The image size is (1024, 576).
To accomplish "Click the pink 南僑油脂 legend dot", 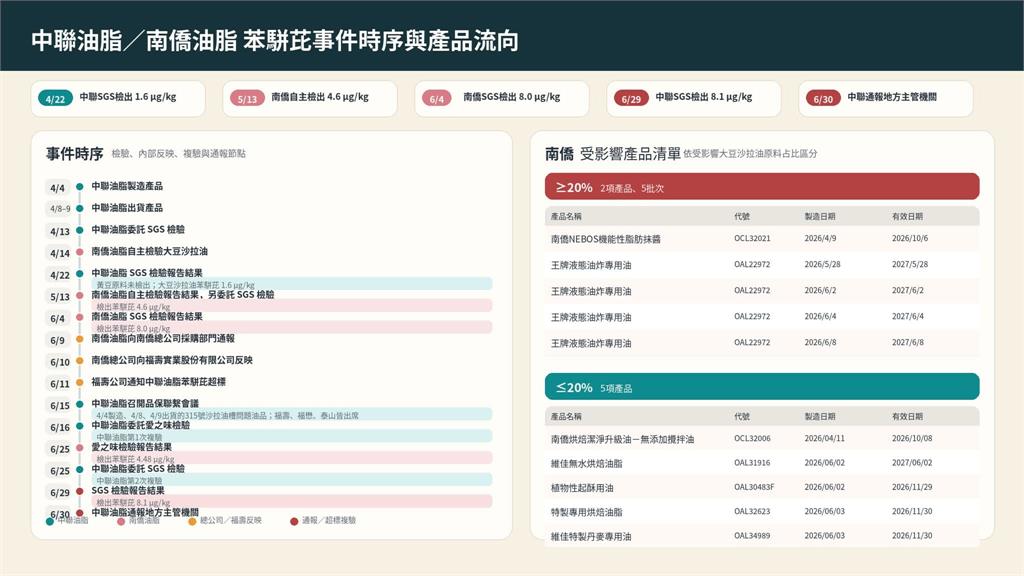I will tap(121, 521).
